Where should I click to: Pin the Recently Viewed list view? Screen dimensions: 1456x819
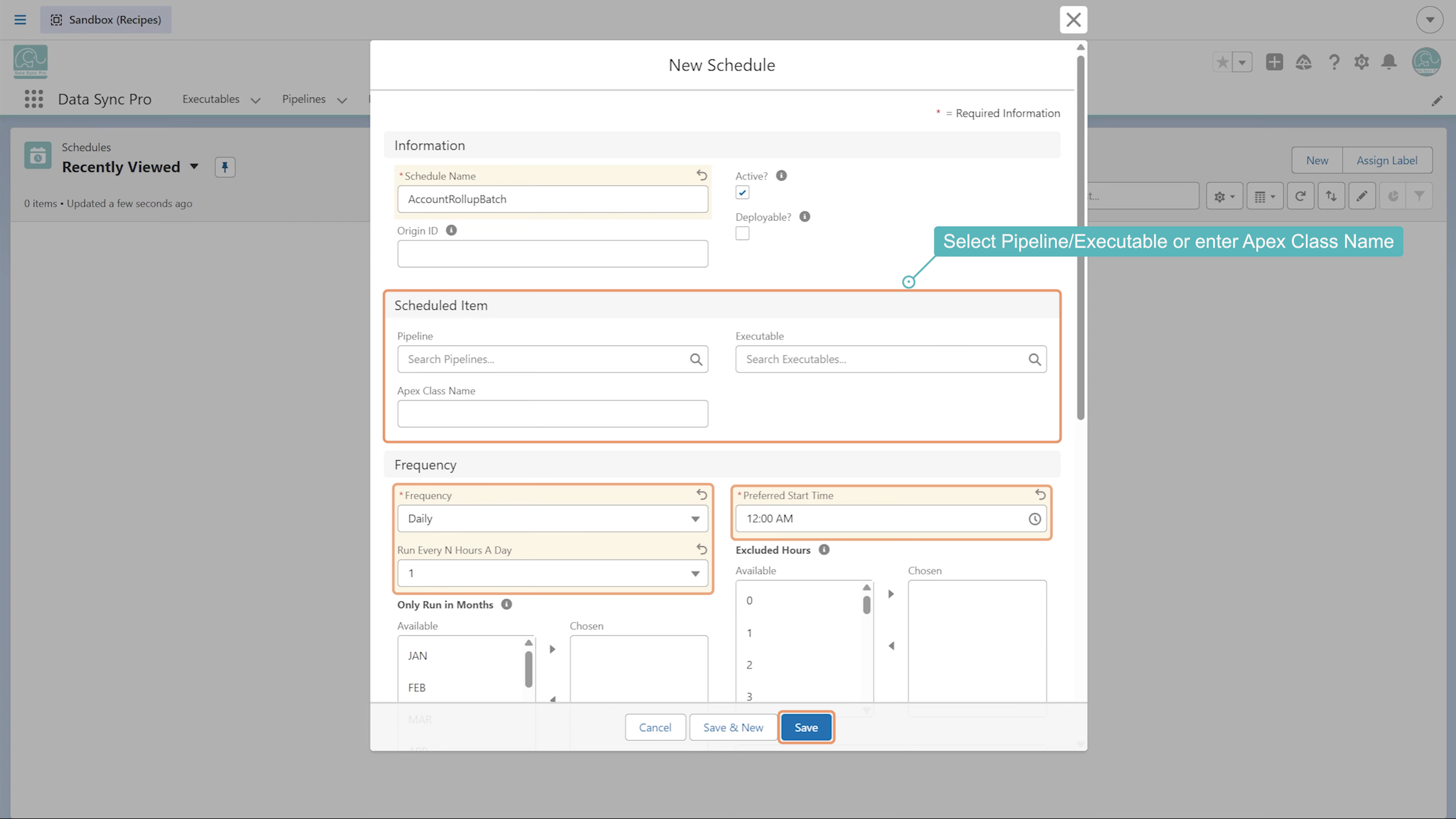point(225,167)
